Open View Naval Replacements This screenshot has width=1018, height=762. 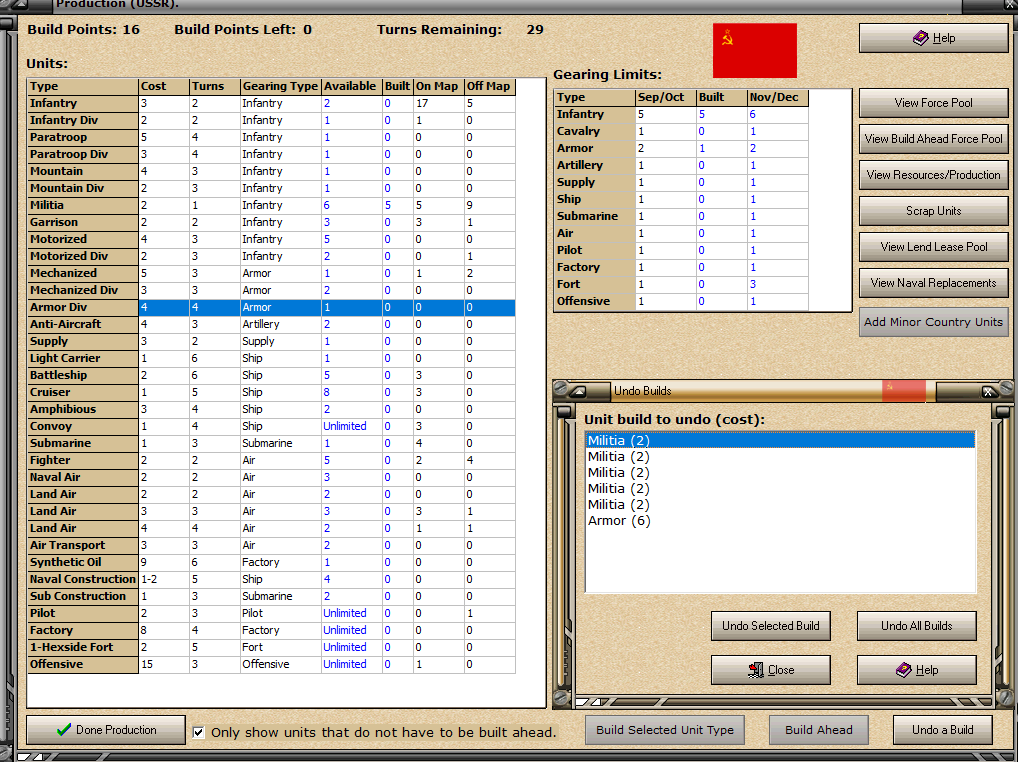point(933,283)
